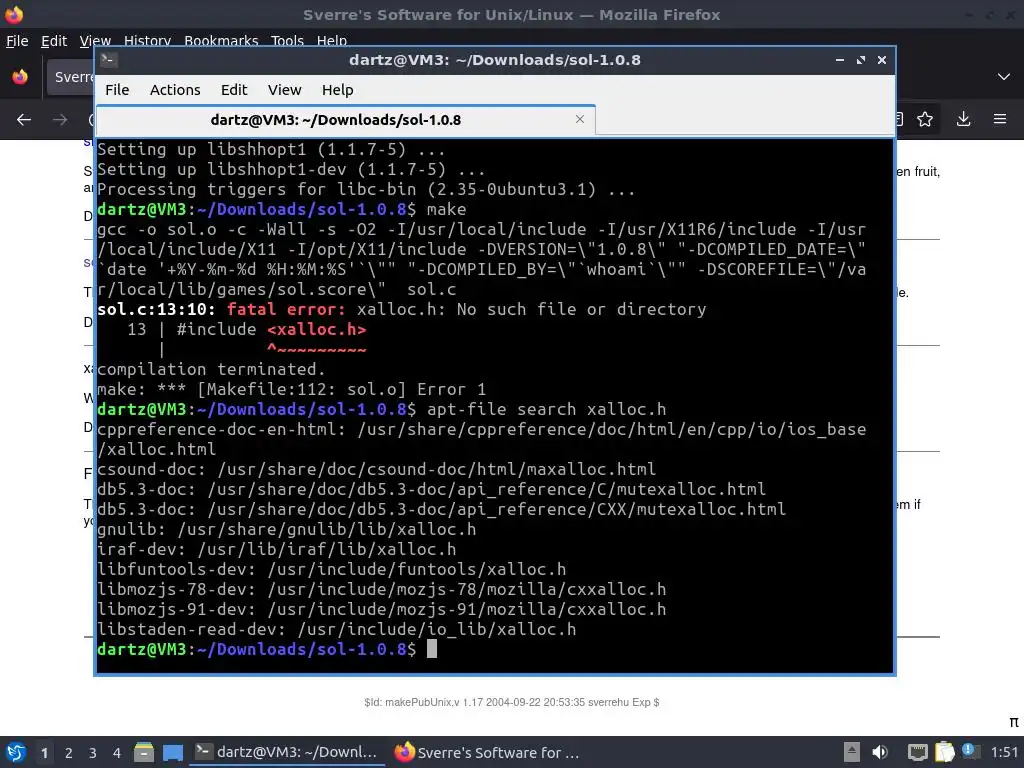The width and height of the screenshot is (1024, 768).
Task: Open the terminal Help menu
Action: 338,89
